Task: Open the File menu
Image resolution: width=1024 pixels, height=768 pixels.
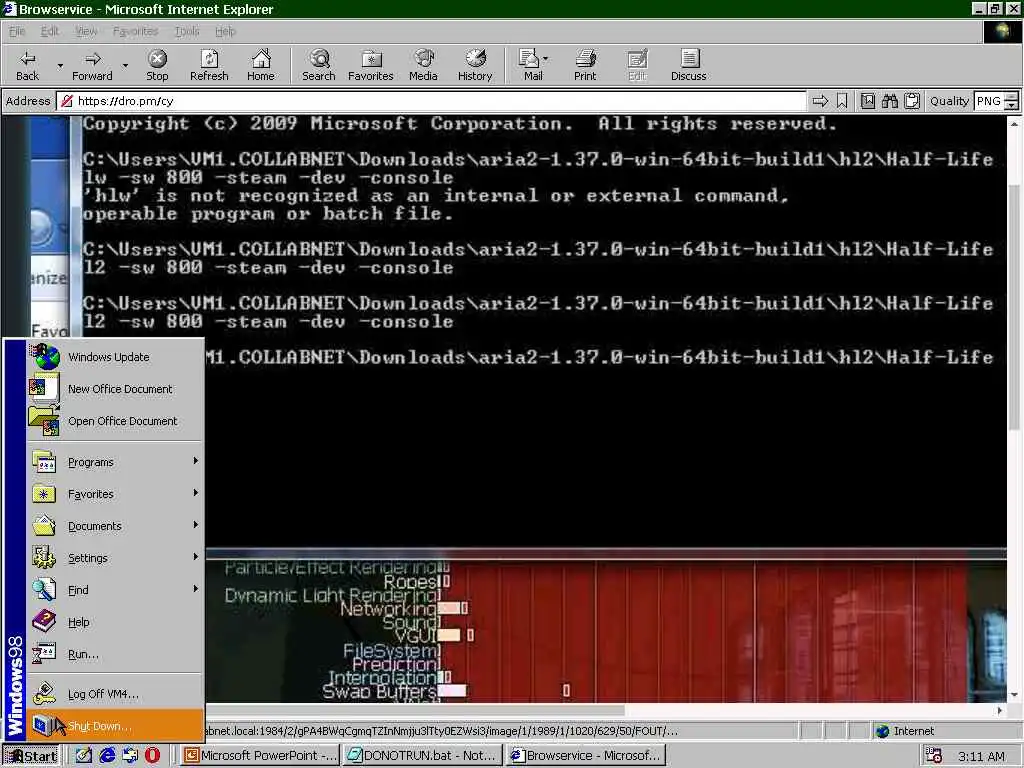Action: pyautogui.click(x=17, y=31)
